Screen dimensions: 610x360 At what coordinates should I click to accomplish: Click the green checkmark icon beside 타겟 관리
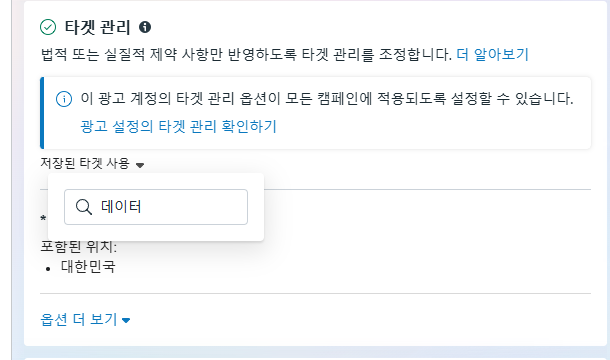[48, 27]
